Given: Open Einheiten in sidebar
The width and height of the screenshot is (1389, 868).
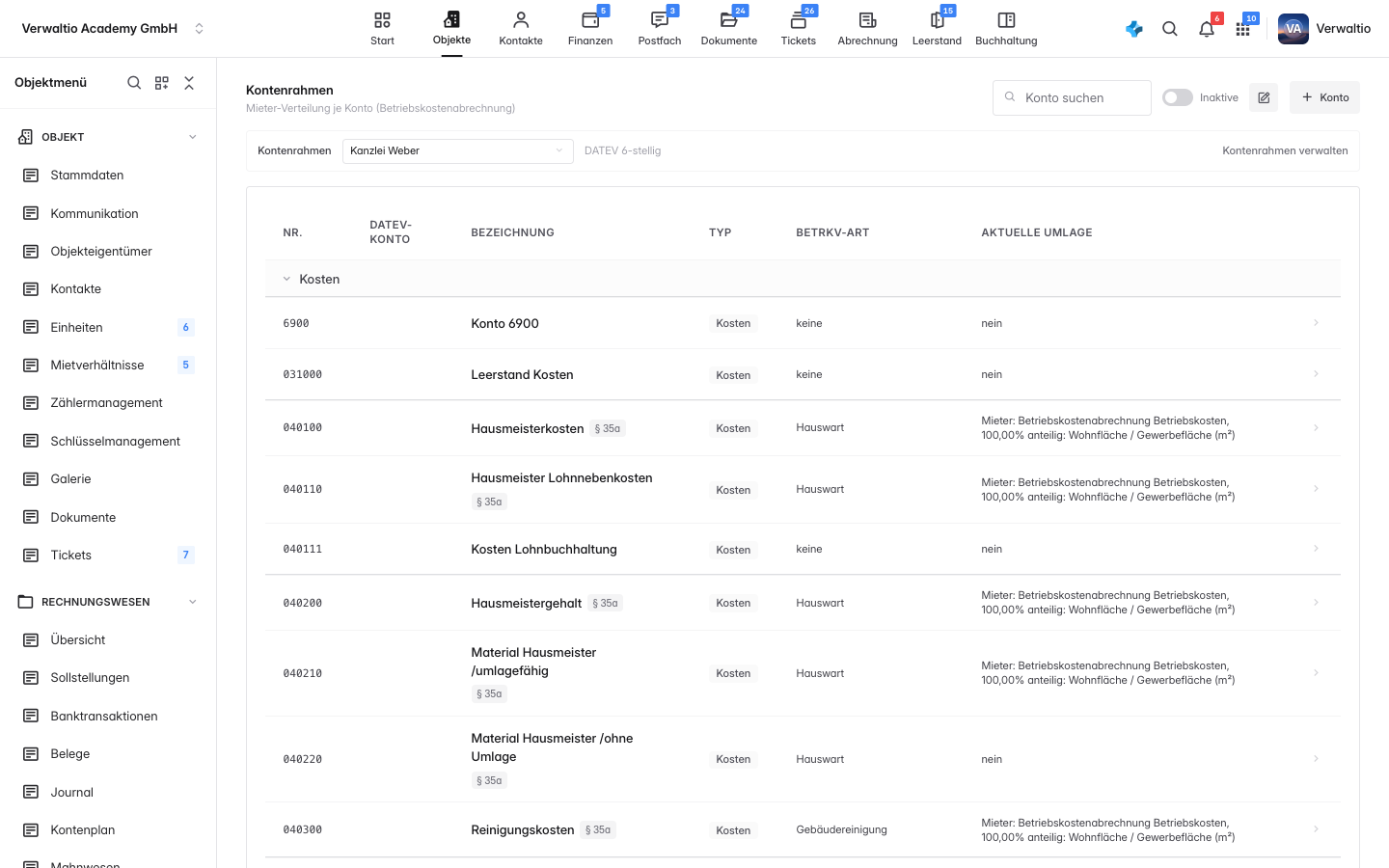Looking at the screenshot, I should (x=108, y=328).
